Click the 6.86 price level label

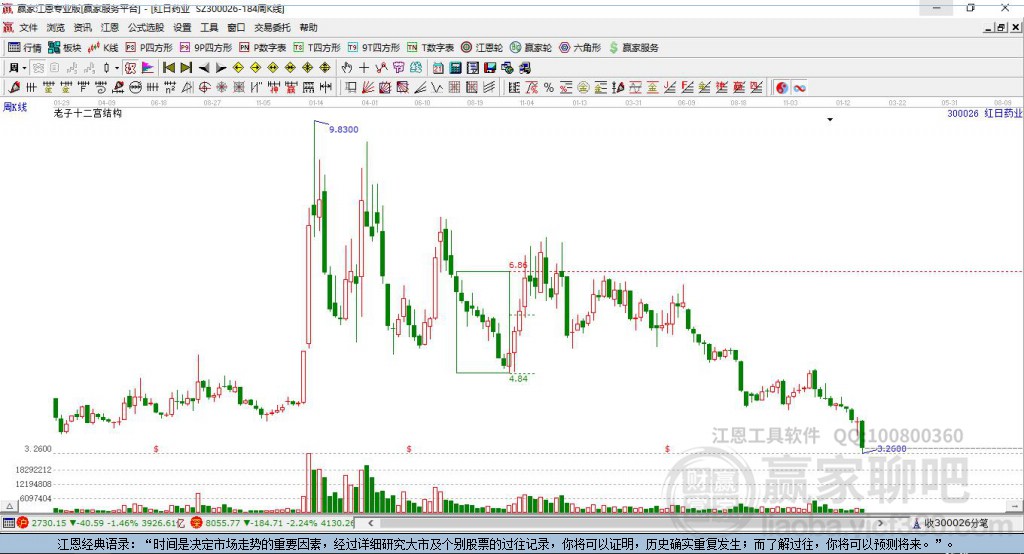(518, 265)
